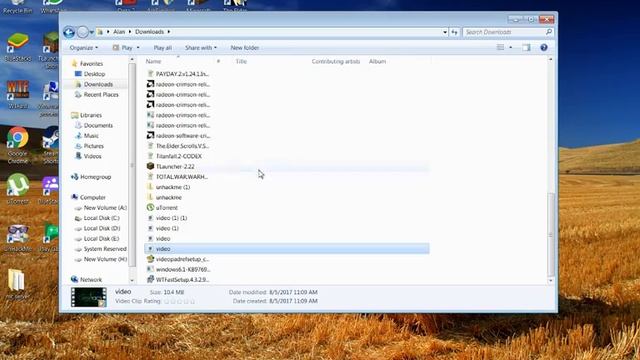Expand the view options dropdown arrow
The image size is (640, 360).
click(x=511, y=48)
